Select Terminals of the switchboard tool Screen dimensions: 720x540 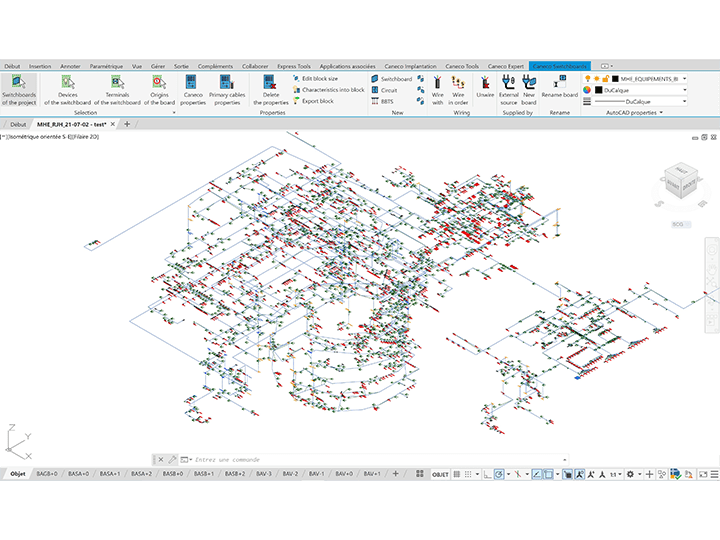(123, 88)
